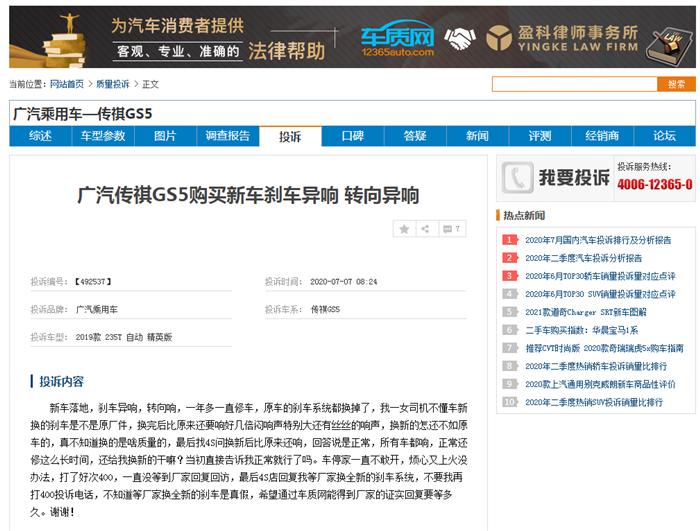Open 2020年6月TOP30 SUV销量投诉量对应点评

[600, 294]
